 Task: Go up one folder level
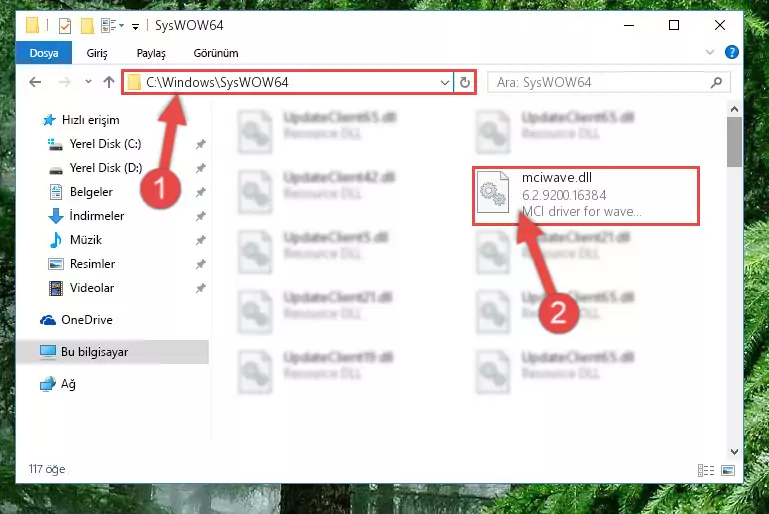click(x=109, y=82)
